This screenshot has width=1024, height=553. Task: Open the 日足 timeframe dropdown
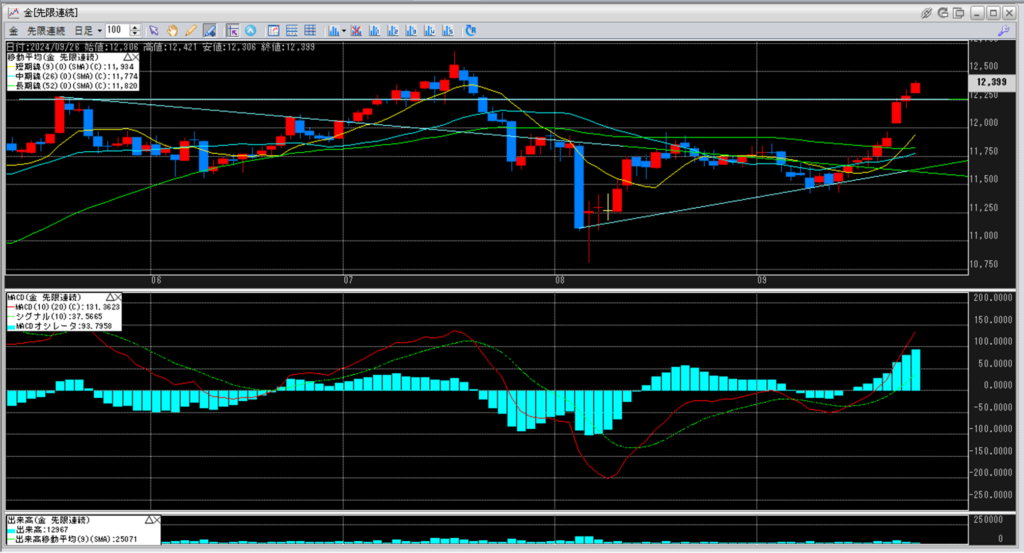[x=88, y=31]
